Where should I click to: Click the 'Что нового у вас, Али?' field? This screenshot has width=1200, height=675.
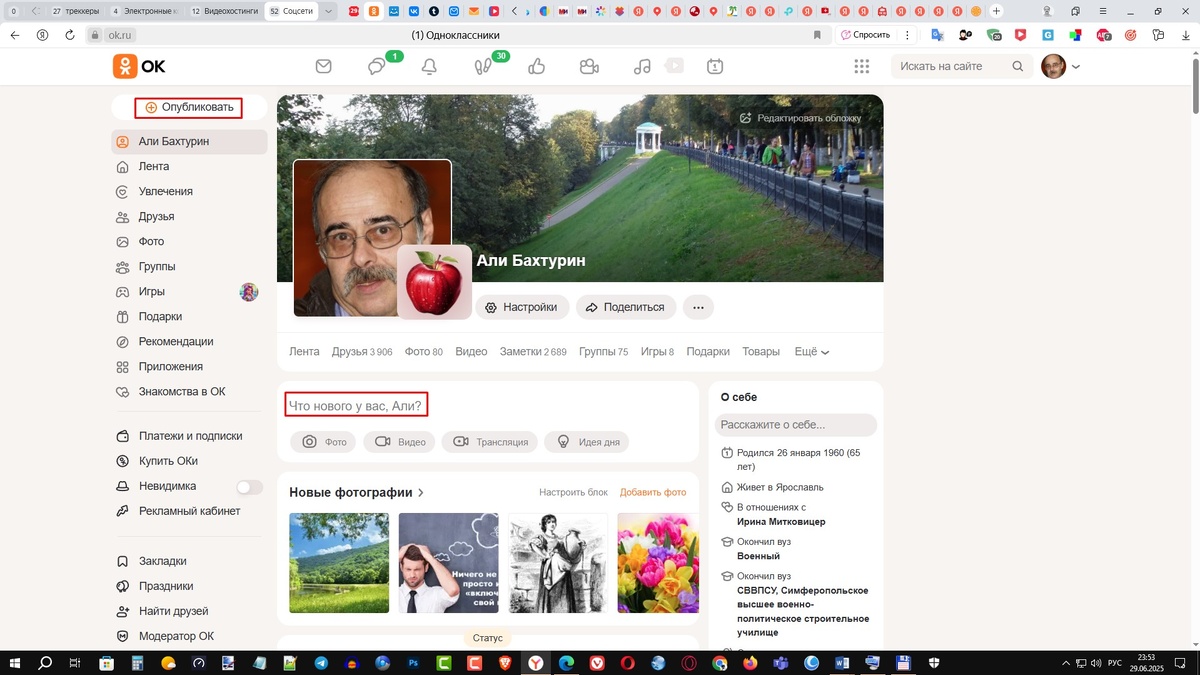[356, 406]
